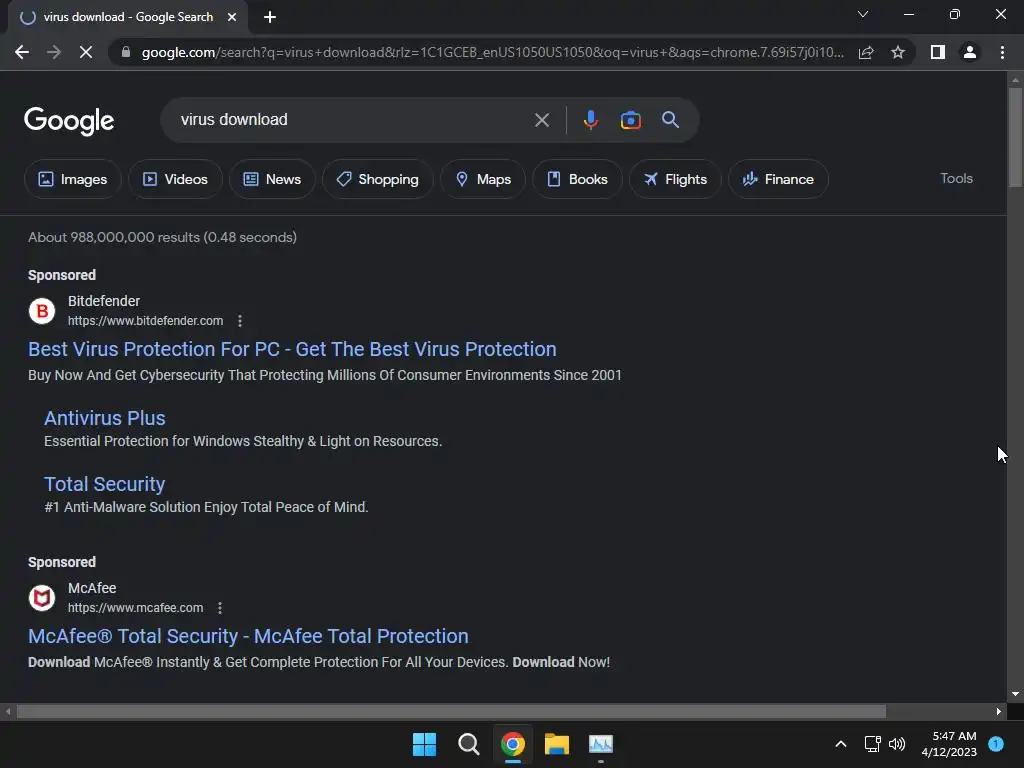Open the Flights filter
The width and height of the screenshot is (1024, 768).
point(675,179)
